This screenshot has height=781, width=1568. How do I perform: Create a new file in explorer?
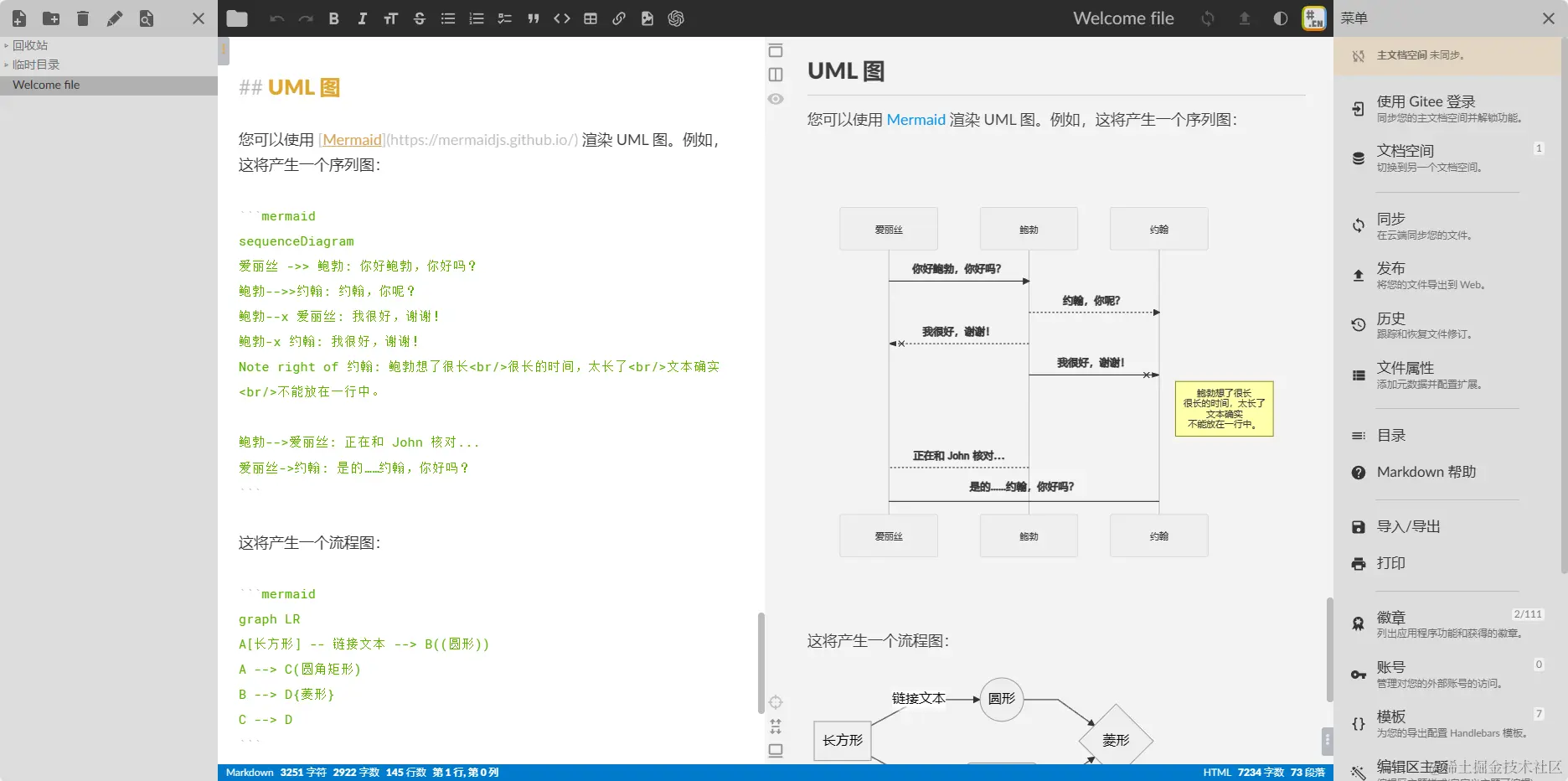point(19,18)
